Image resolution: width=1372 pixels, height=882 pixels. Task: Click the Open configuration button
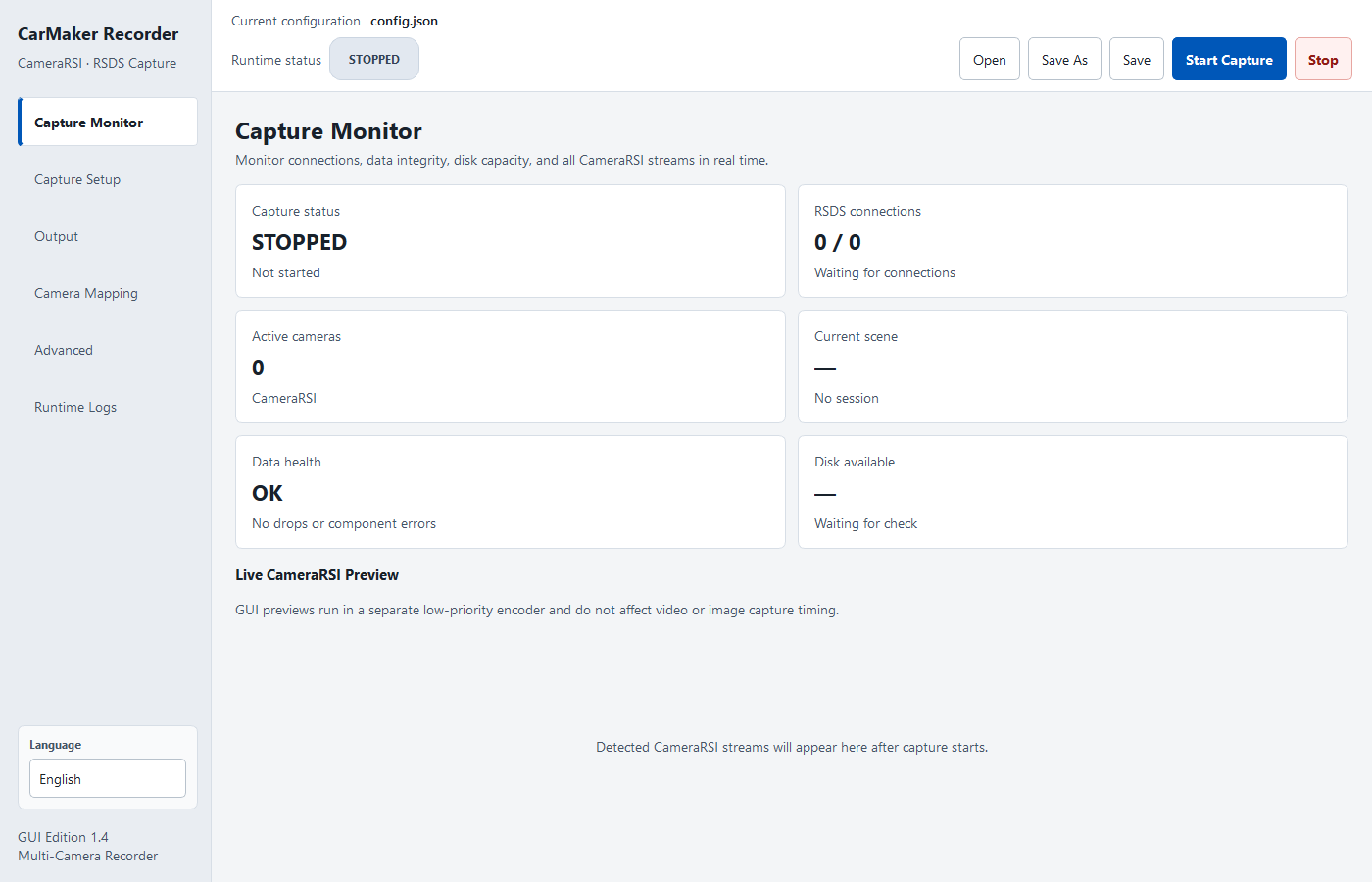pos(990,60)
